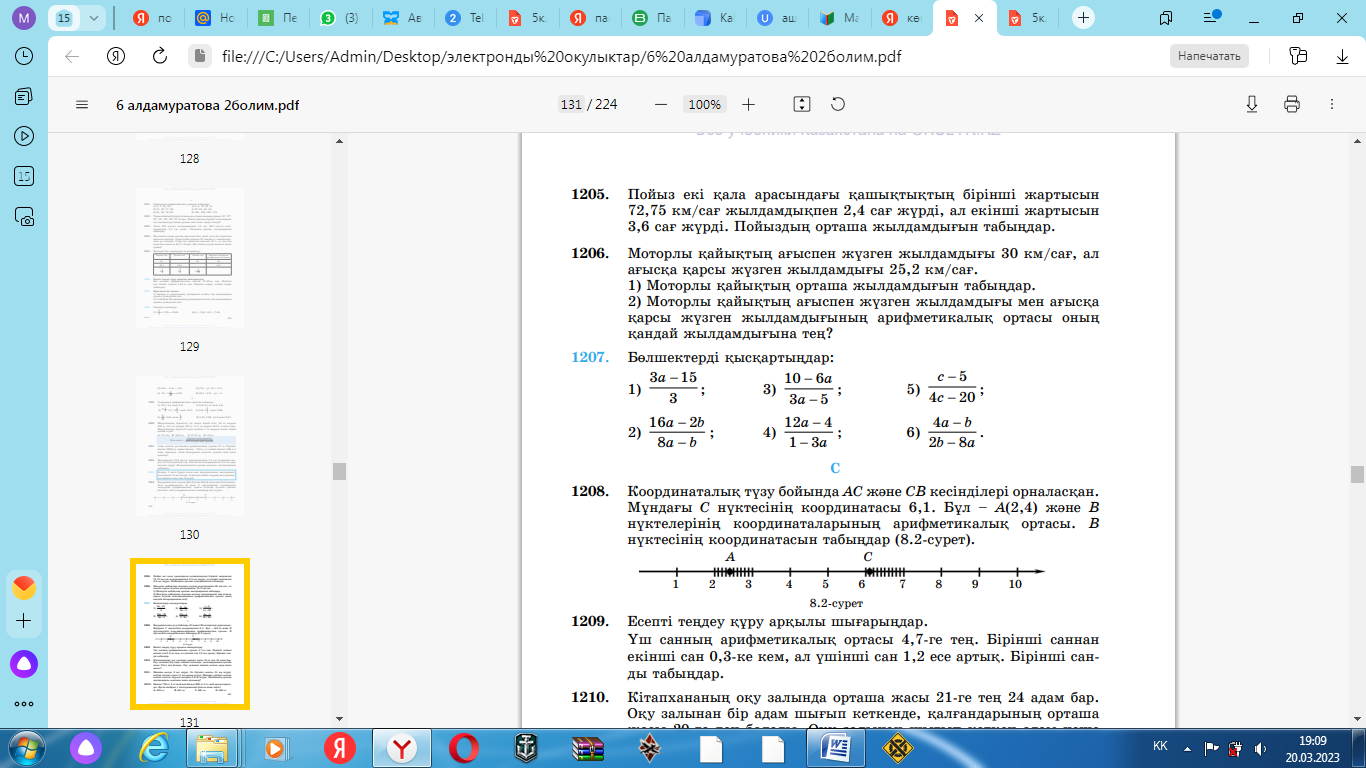Open the browser downloads arrow icon
Viewport: 1366px width, 768px height.
(x=1342, y=56)
